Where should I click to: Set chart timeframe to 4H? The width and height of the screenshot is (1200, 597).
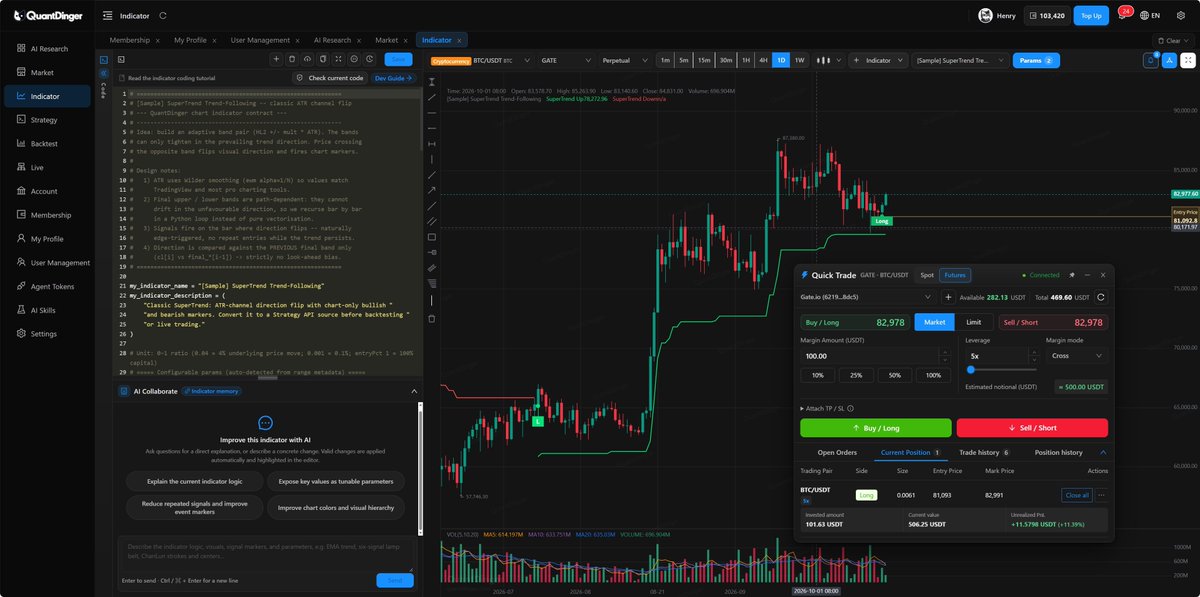763,60
